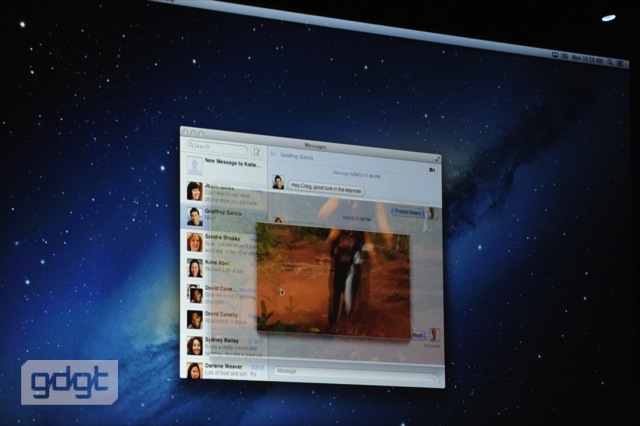Click the Geoffrey Garcia recipient in To field
The height and width of the screenshot is (426, 640).
point(297,157)
